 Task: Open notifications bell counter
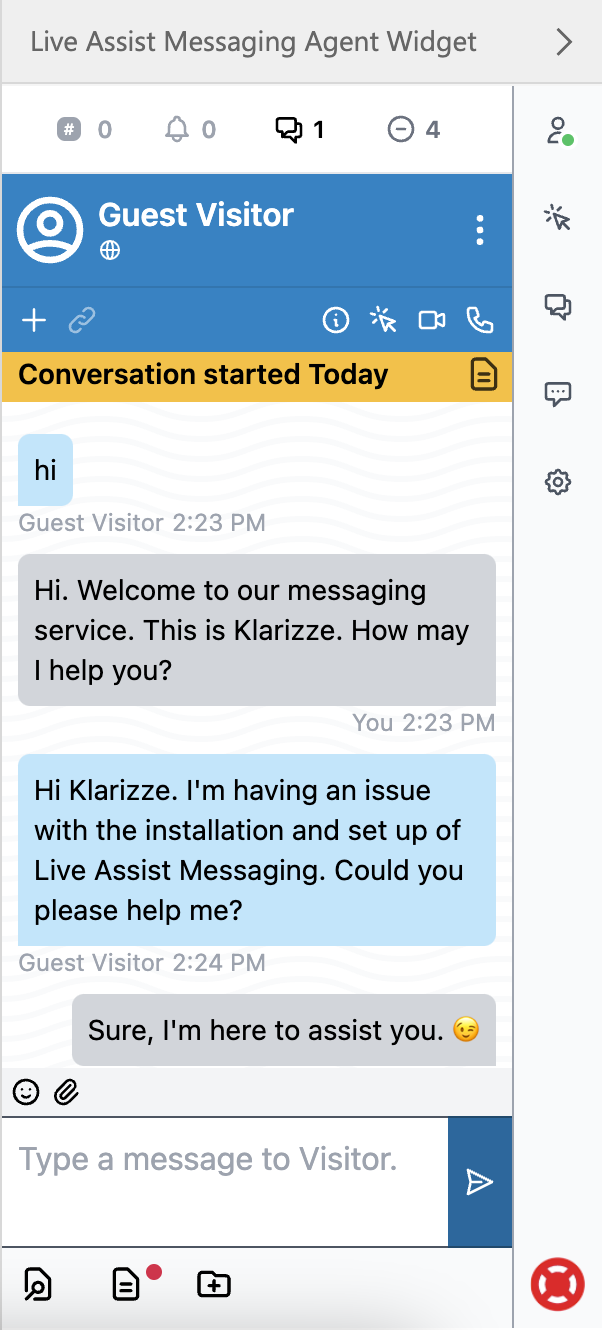tap(190, 129)
